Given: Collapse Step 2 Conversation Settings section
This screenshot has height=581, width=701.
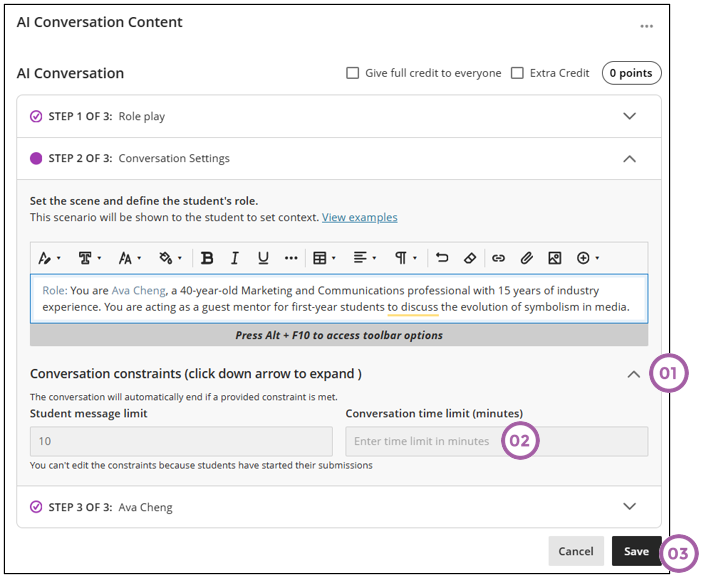Looking at the screenshot, I should point(629,159).
